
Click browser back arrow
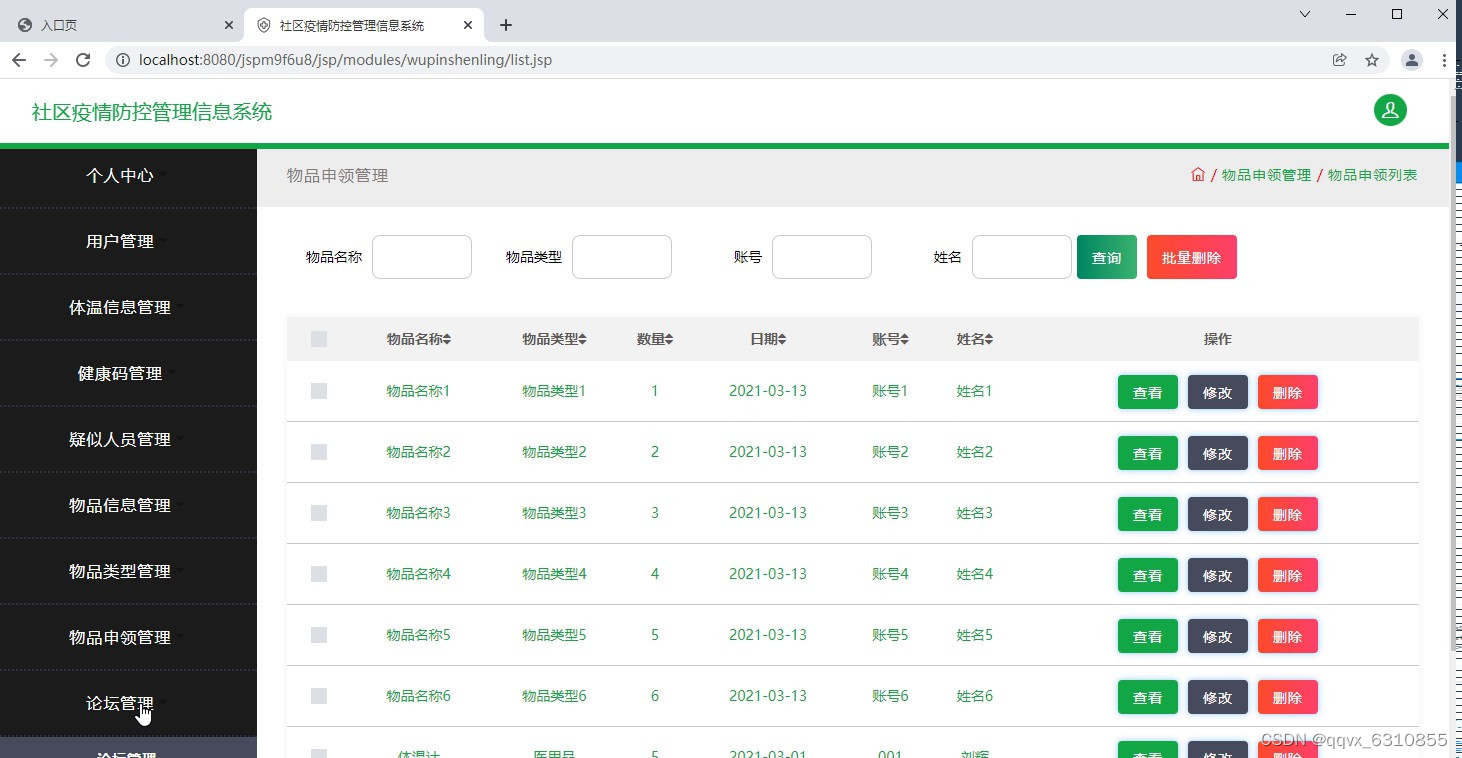pyautogui.click(x=19, y=60)
